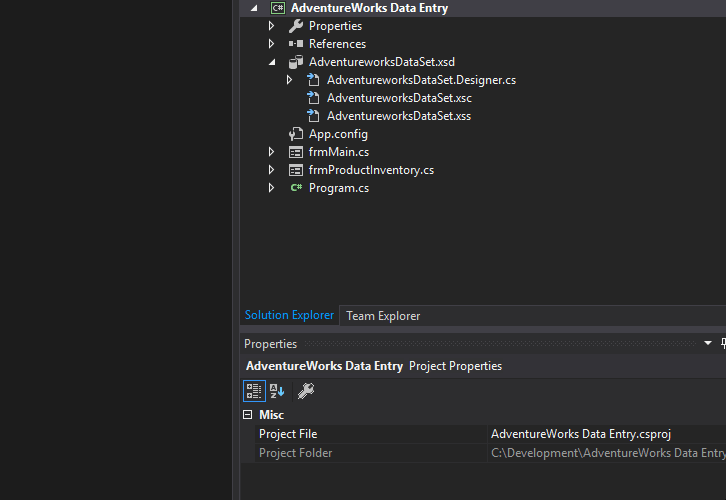Expand the Properties folder node
This screenshot has width=726, height=500.
pos(271,26)
